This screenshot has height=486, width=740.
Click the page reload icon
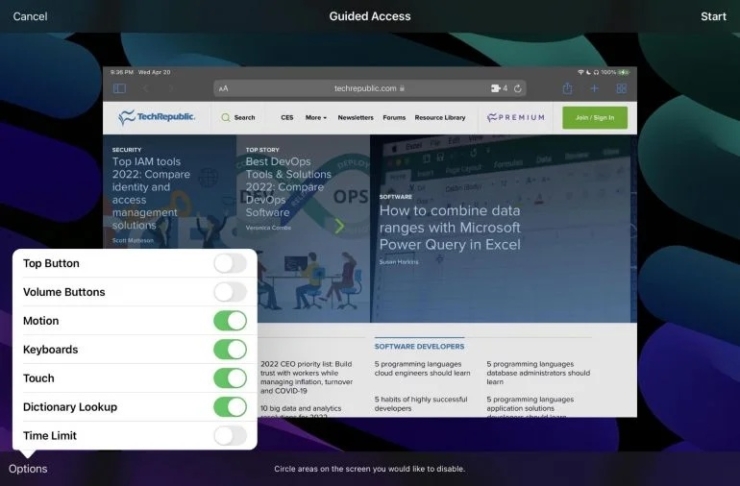click(518, 88)
